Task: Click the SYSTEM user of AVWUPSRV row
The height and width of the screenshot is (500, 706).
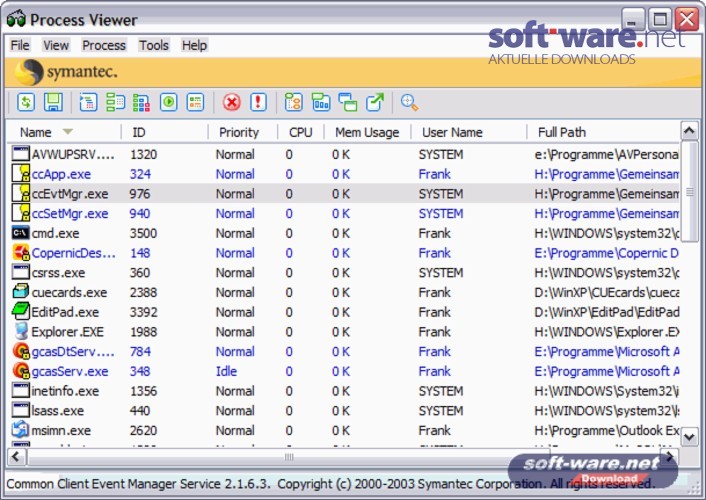Action: pos(441,155)
